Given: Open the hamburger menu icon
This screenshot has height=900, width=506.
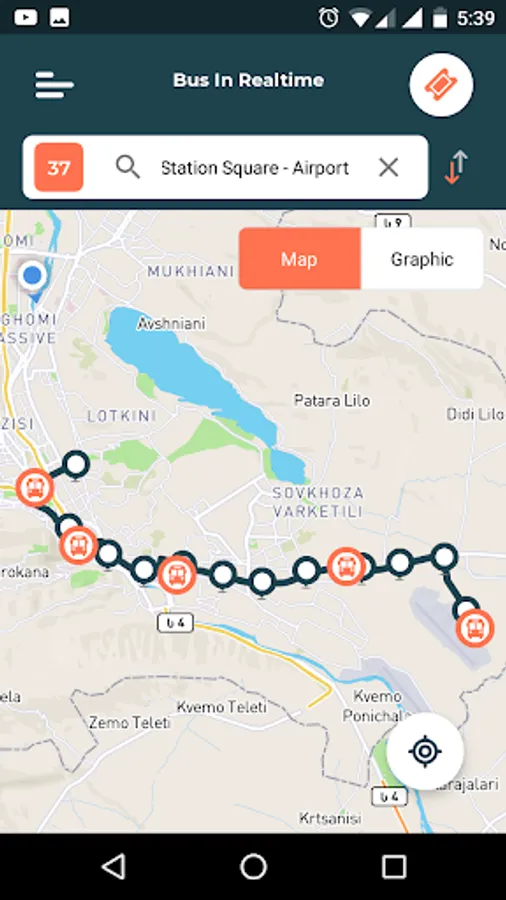Looking at the screenshot, I should point(55,85).
